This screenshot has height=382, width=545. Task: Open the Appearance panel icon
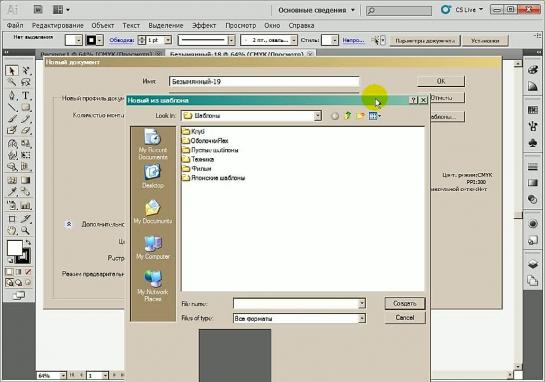coord(532,223)
